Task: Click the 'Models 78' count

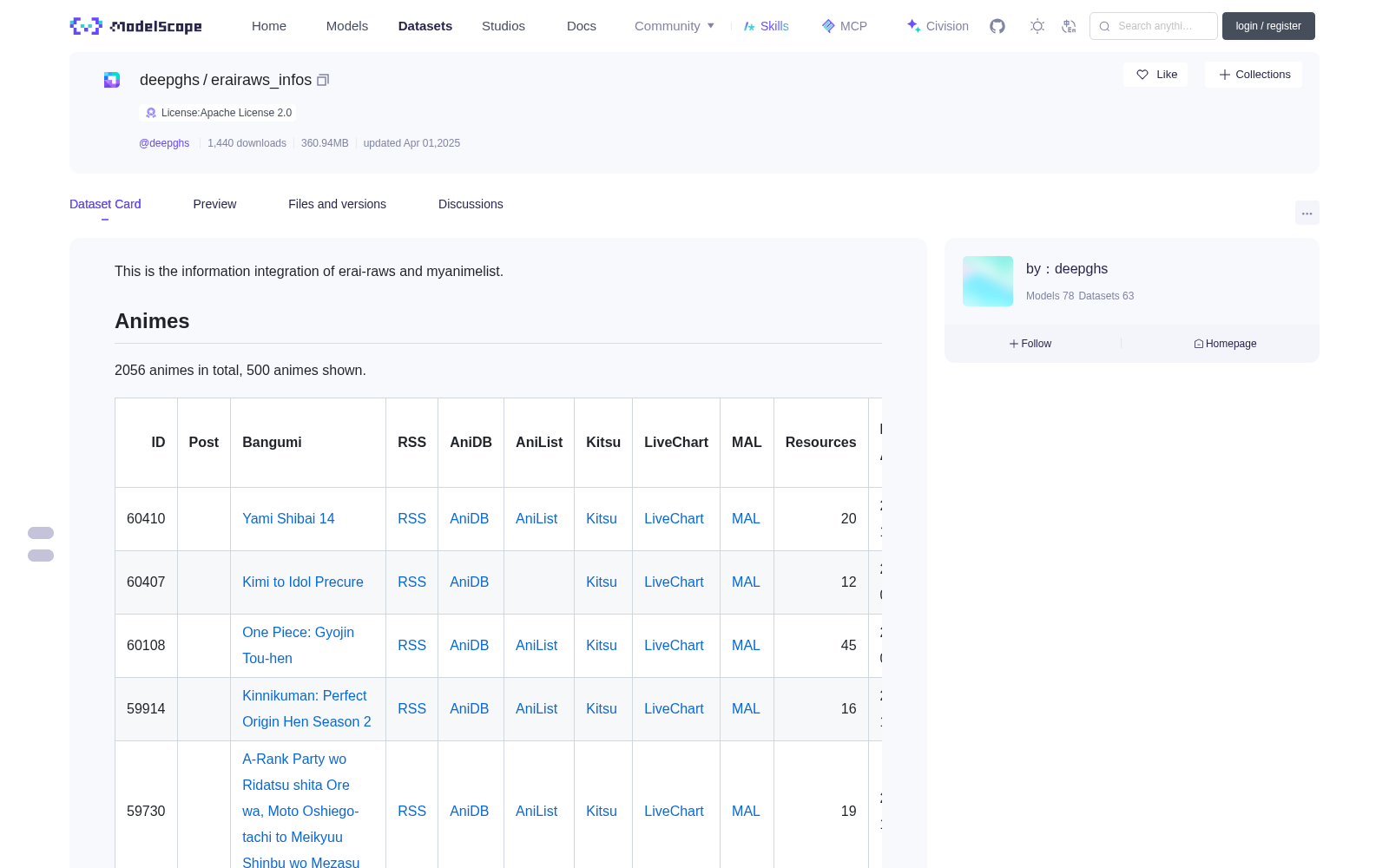Action: (x=1050, y=296)
